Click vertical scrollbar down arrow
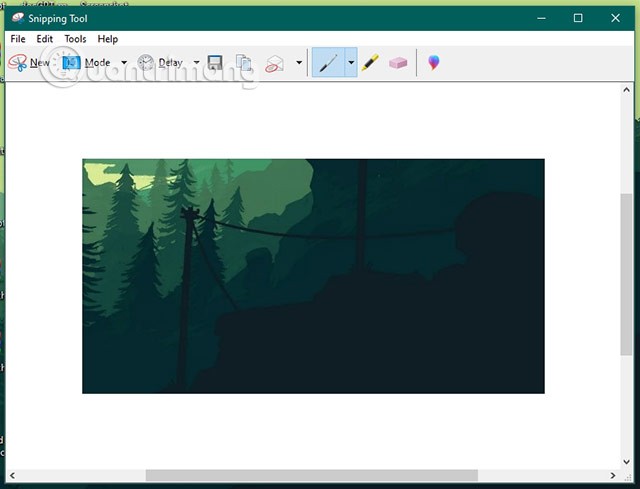The height and width of the screenshot is (489, 640). pyautogui.click(x=627, y=462)
